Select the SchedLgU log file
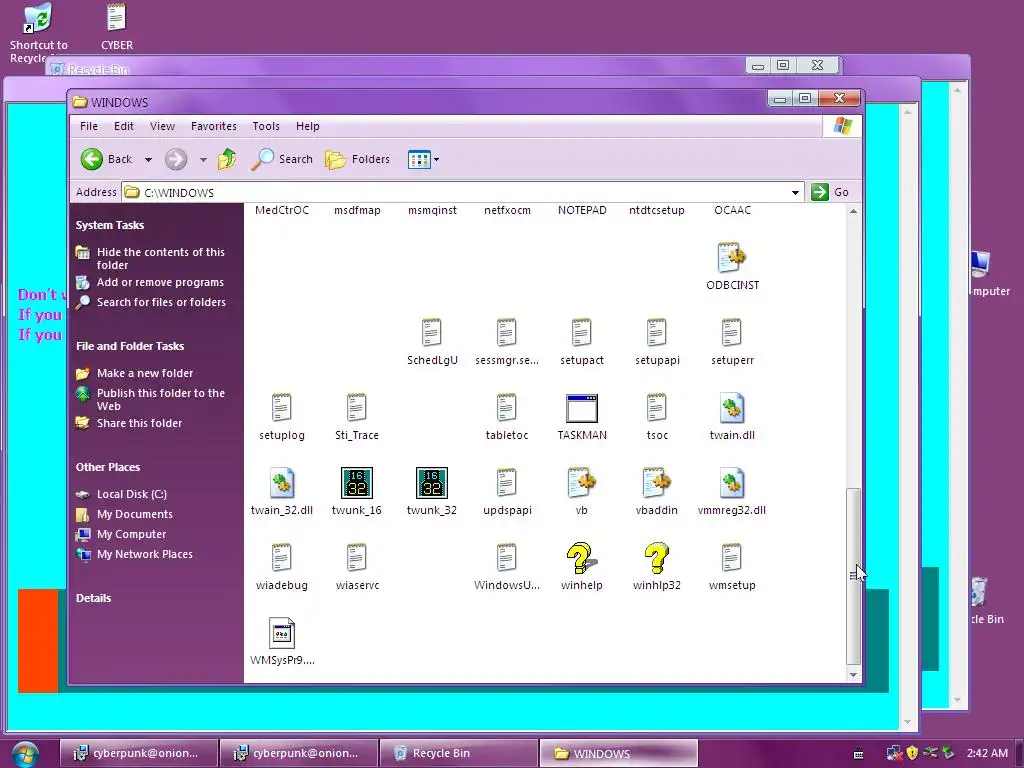The width and height of the screenshot is (1024, 768). [x=432, y=332]
